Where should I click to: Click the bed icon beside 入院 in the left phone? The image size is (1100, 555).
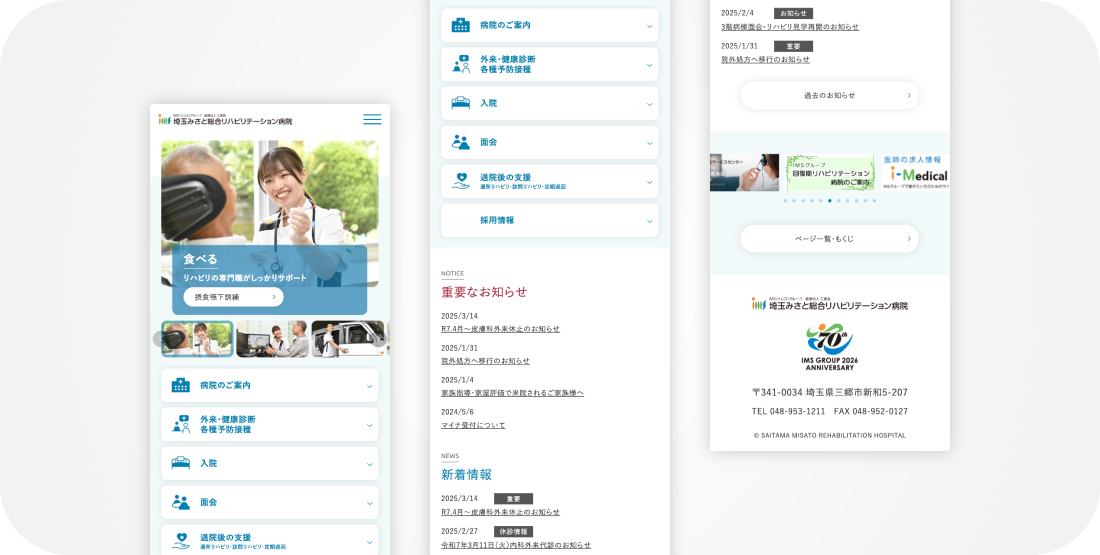(180, 463)
